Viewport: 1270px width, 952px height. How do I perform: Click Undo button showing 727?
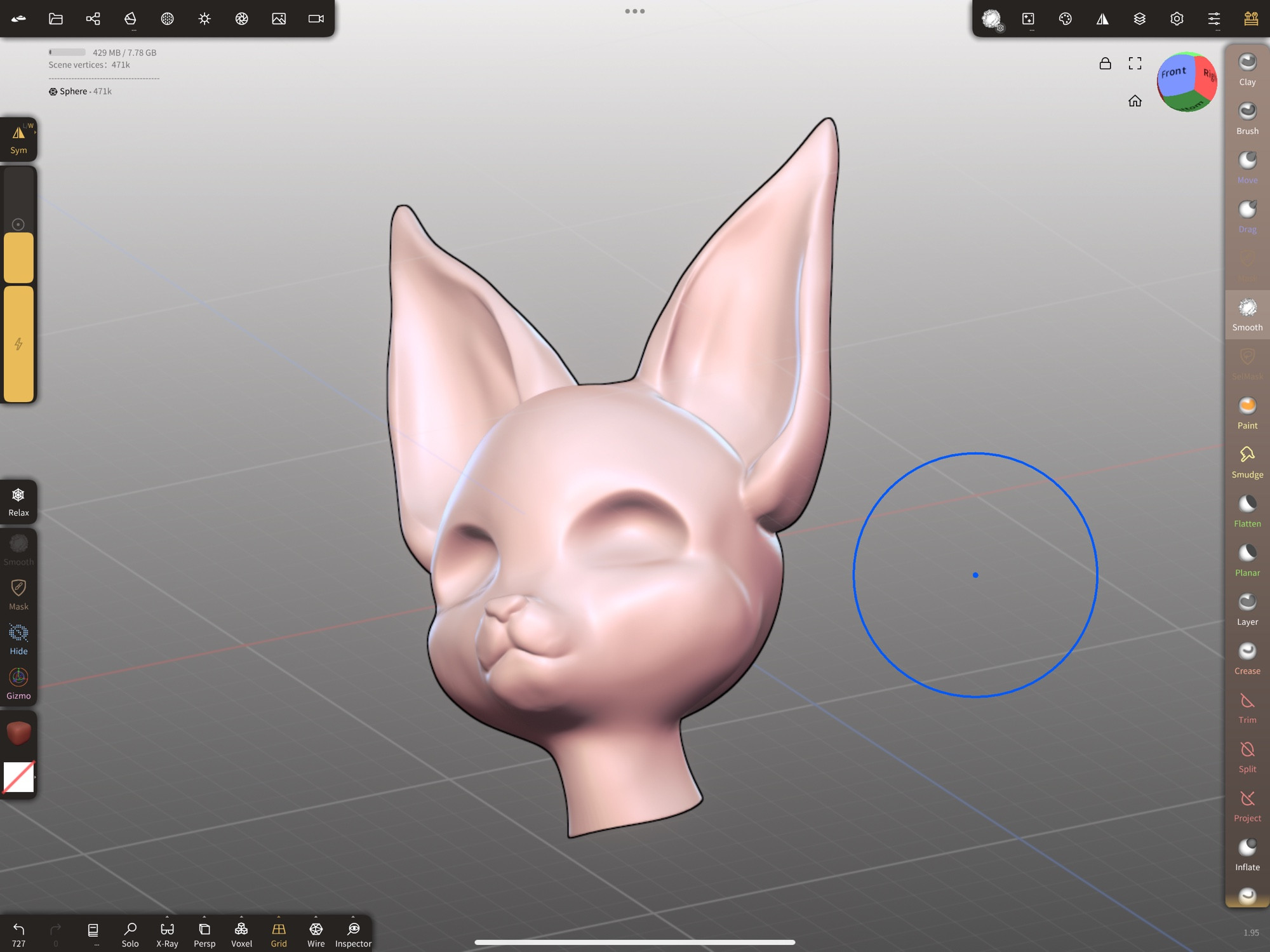tap(18, 934)
